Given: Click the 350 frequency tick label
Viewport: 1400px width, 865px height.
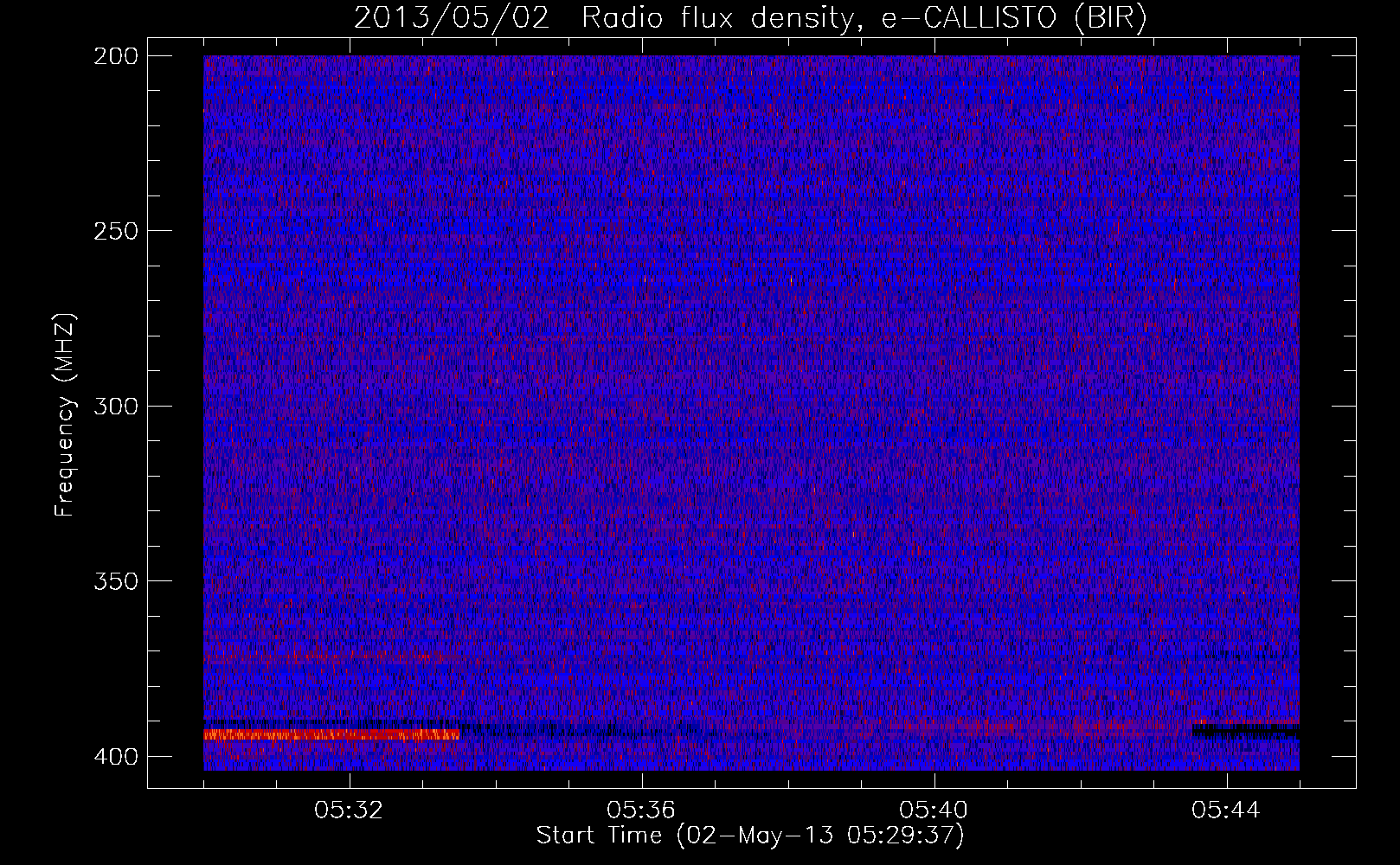Looking at the screenshot, I should [x=115, y=581].
